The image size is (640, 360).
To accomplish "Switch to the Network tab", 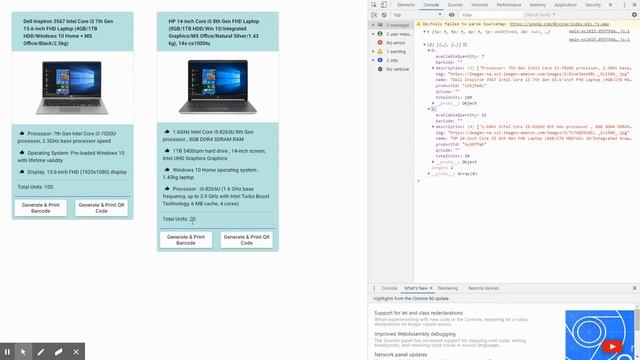I will (480, 5).
